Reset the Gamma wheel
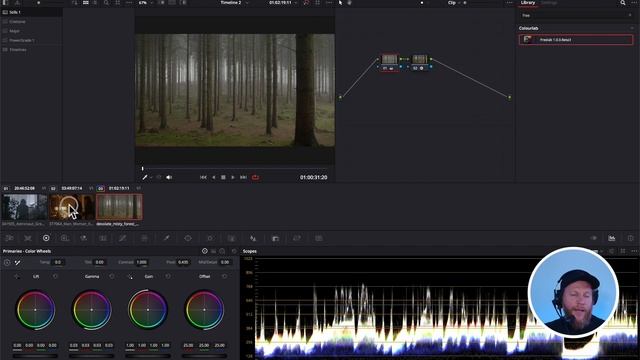Viewport: 640px width, 360px height. click(112, 276)
